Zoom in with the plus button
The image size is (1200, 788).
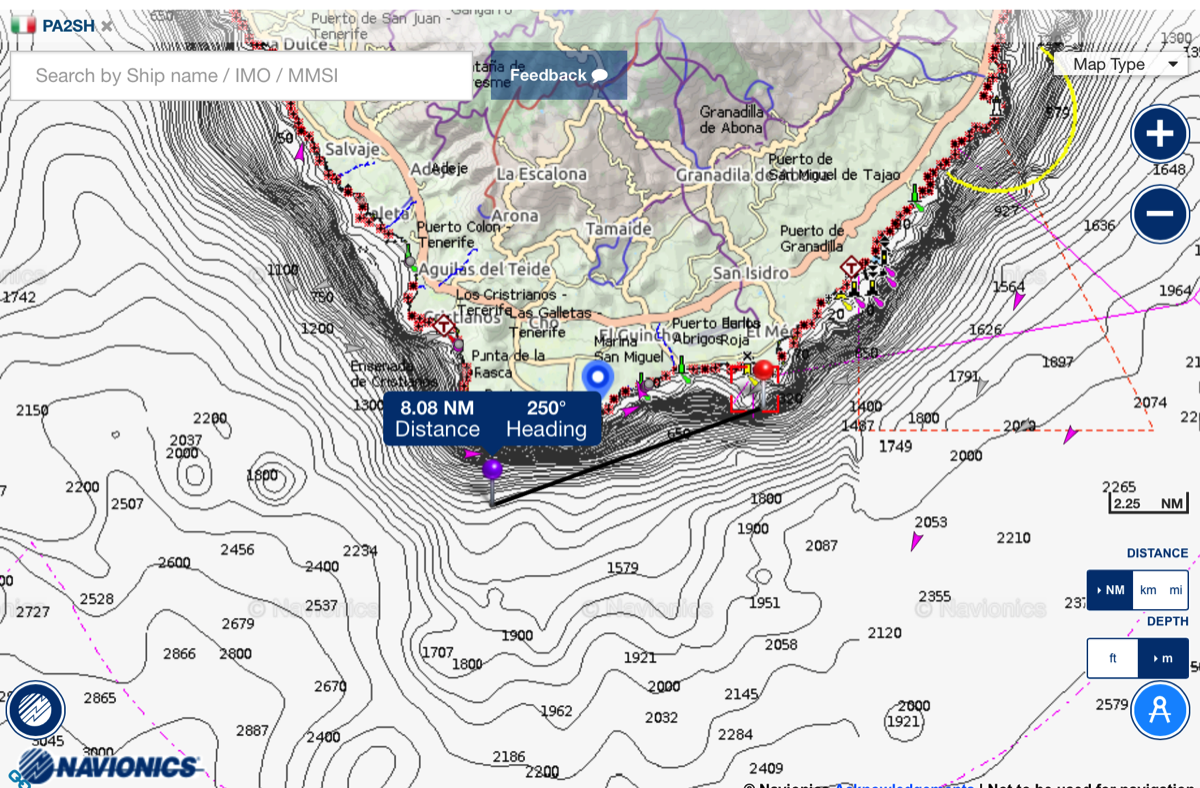1159,133
